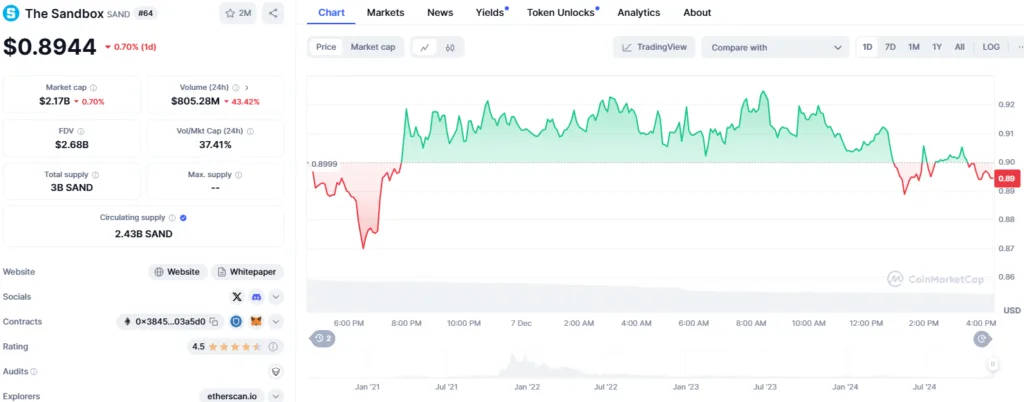Click the Audits info icon
Image resolution: width=1024 pixels, height=402 pixels.
[x=34, y=371]
